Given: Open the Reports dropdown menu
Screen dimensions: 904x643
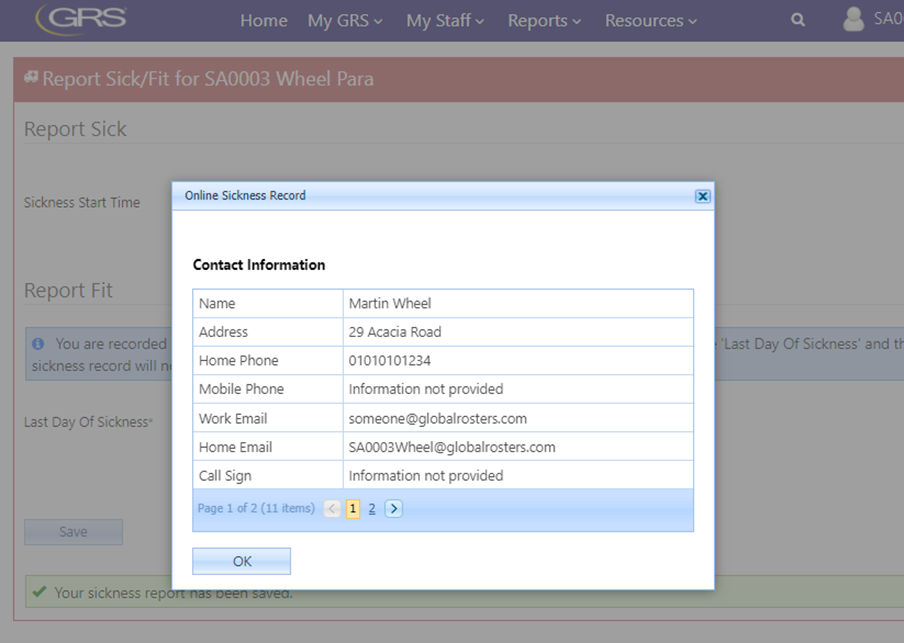Looking at the screenshot, I should [544, 21].
